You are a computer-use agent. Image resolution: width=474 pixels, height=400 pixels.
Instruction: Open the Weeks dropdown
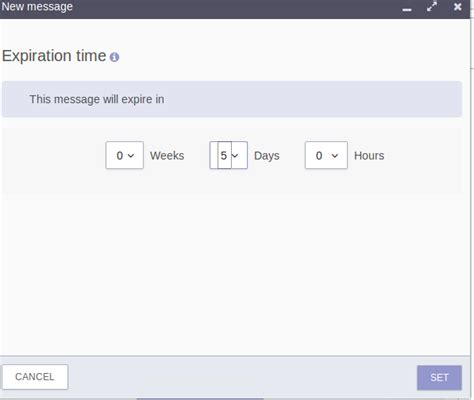(x=124, y=155)
